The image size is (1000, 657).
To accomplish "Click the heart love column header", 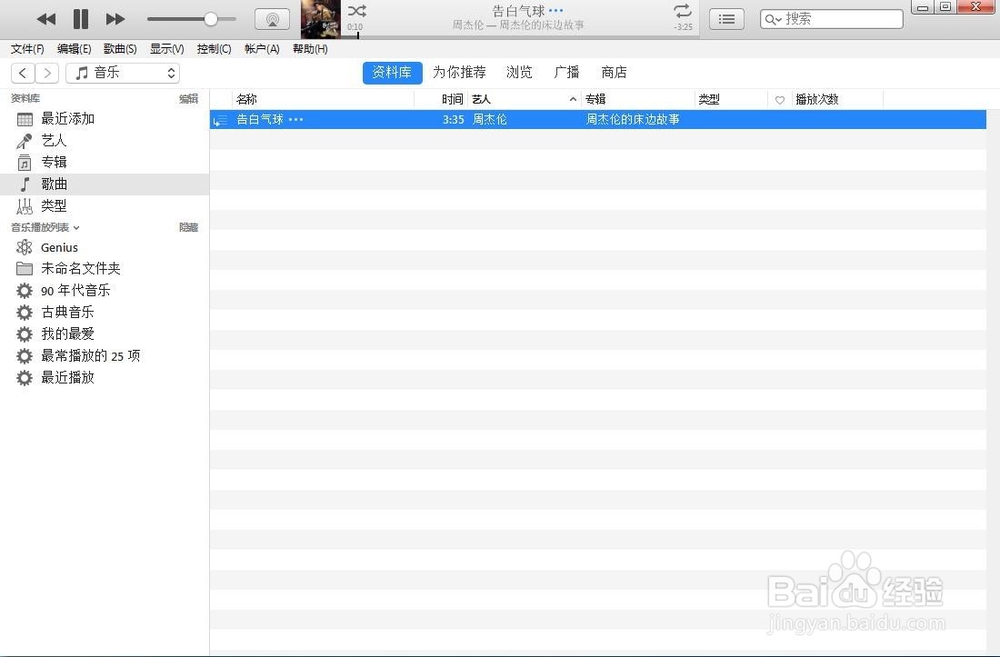I will pos(779,100).
